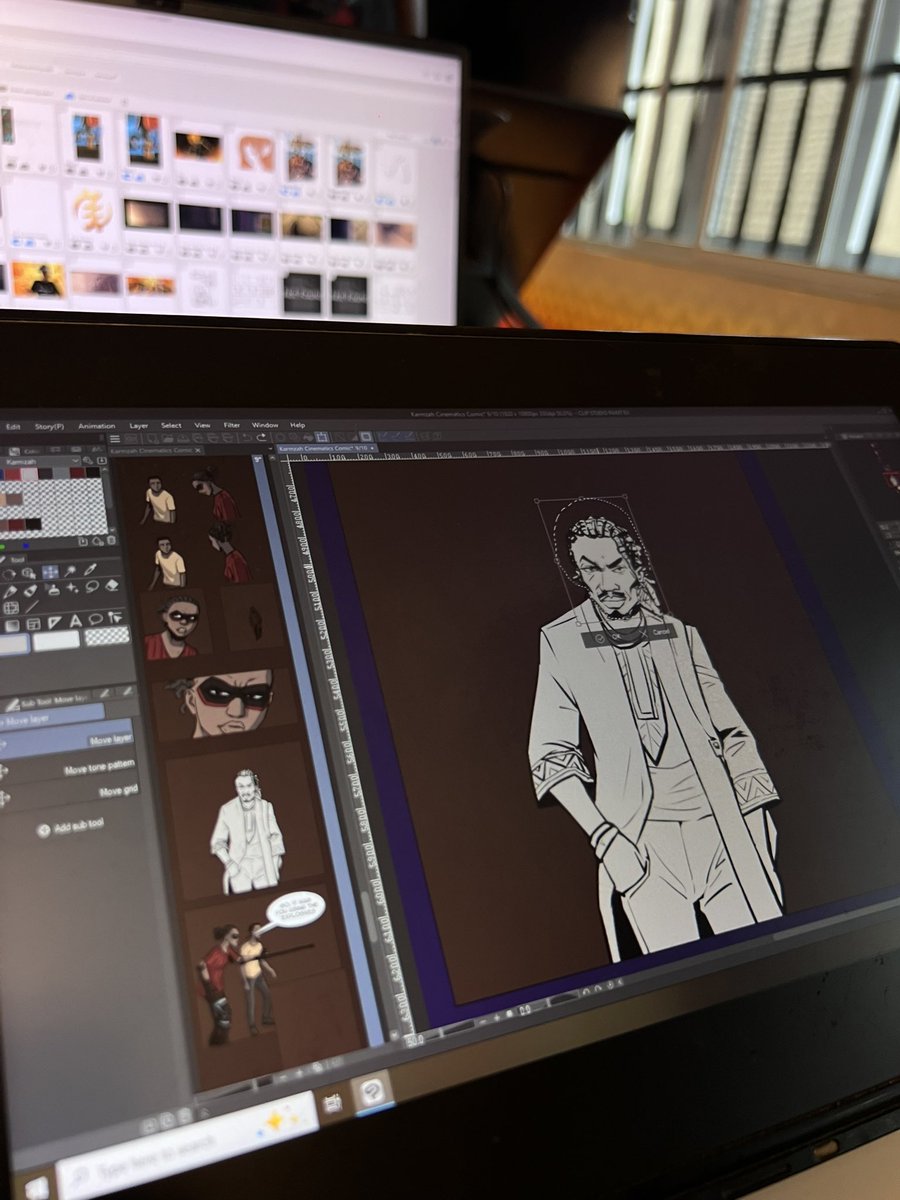The width and height of the screenshot is (900, 1200).
Task: Open the Select menu
Action: [x=171, y=425]
